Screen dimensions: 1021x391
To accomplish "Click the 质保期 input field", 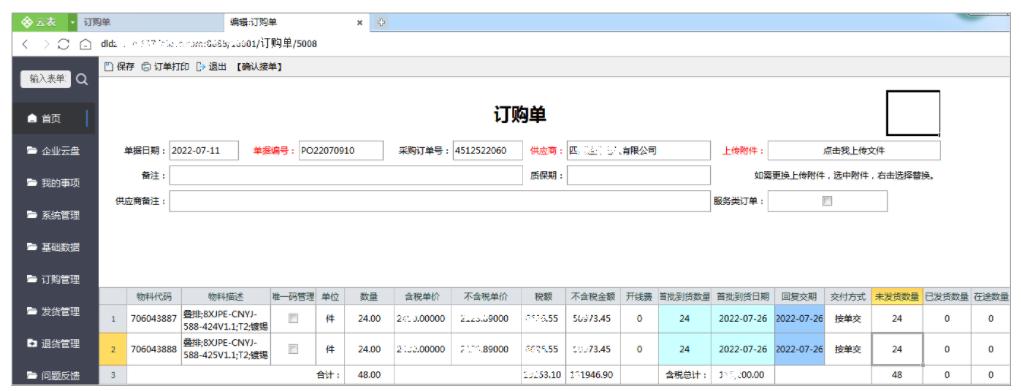I will 639,175.
